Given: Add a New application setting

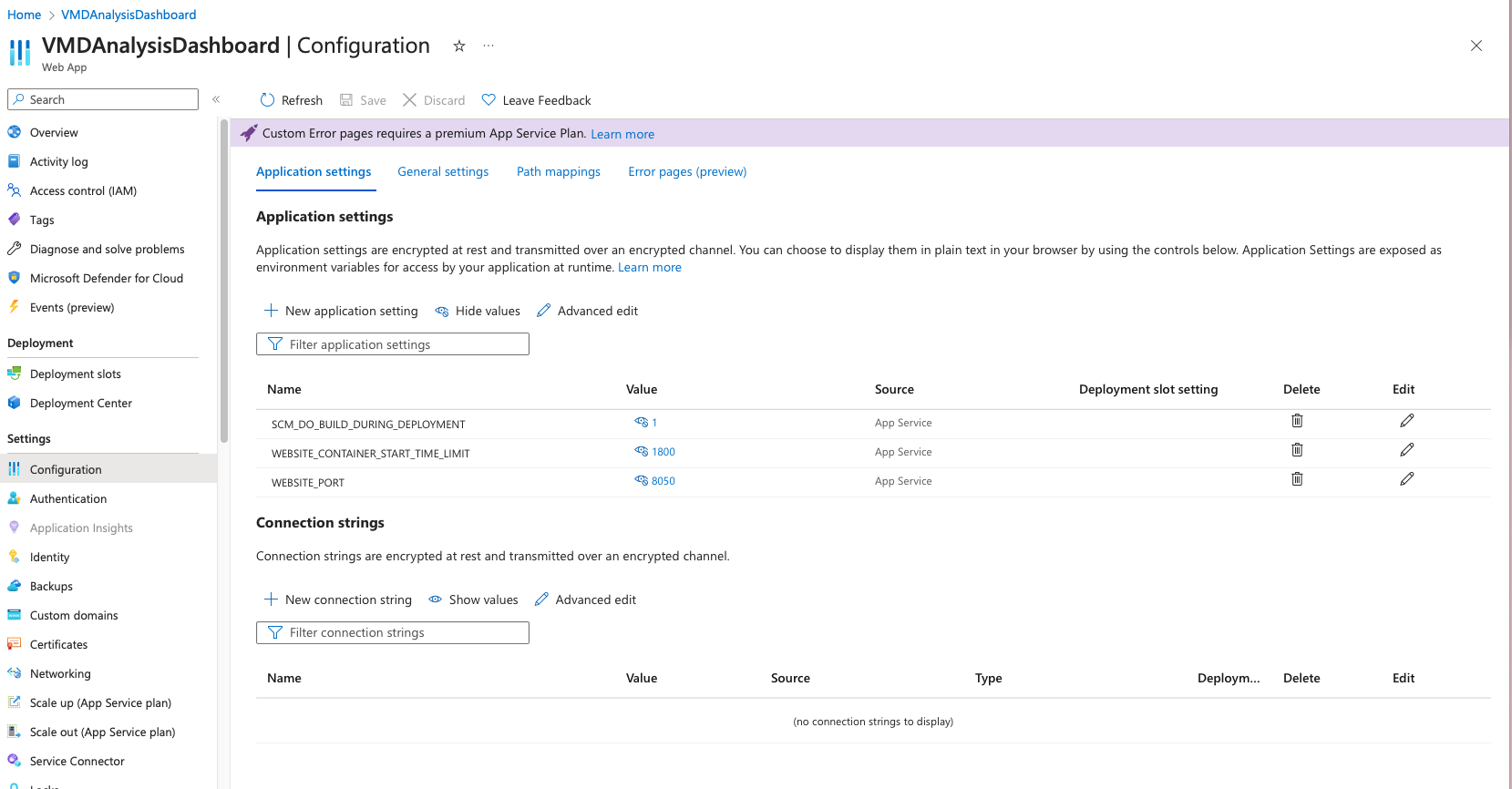Looking at the screenshot, I should tap(341, 311).
